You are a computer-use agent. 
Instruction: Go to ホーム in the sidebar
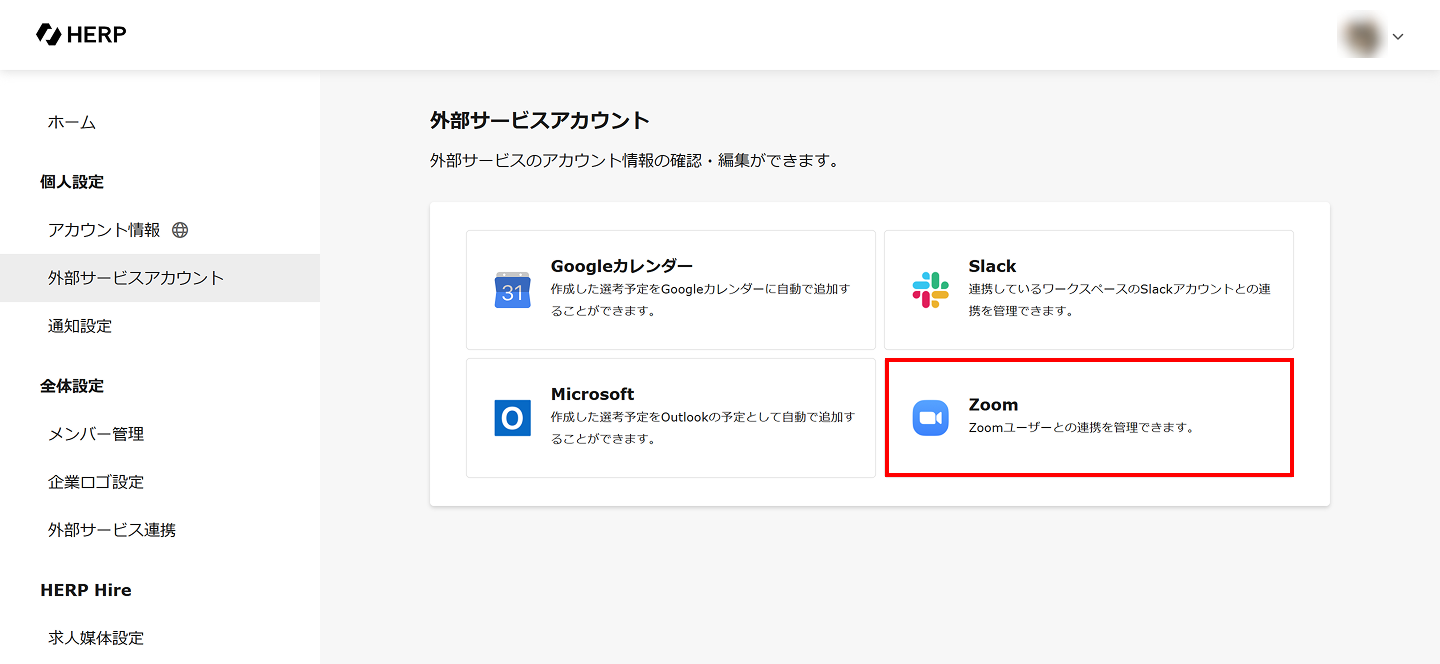72,122
